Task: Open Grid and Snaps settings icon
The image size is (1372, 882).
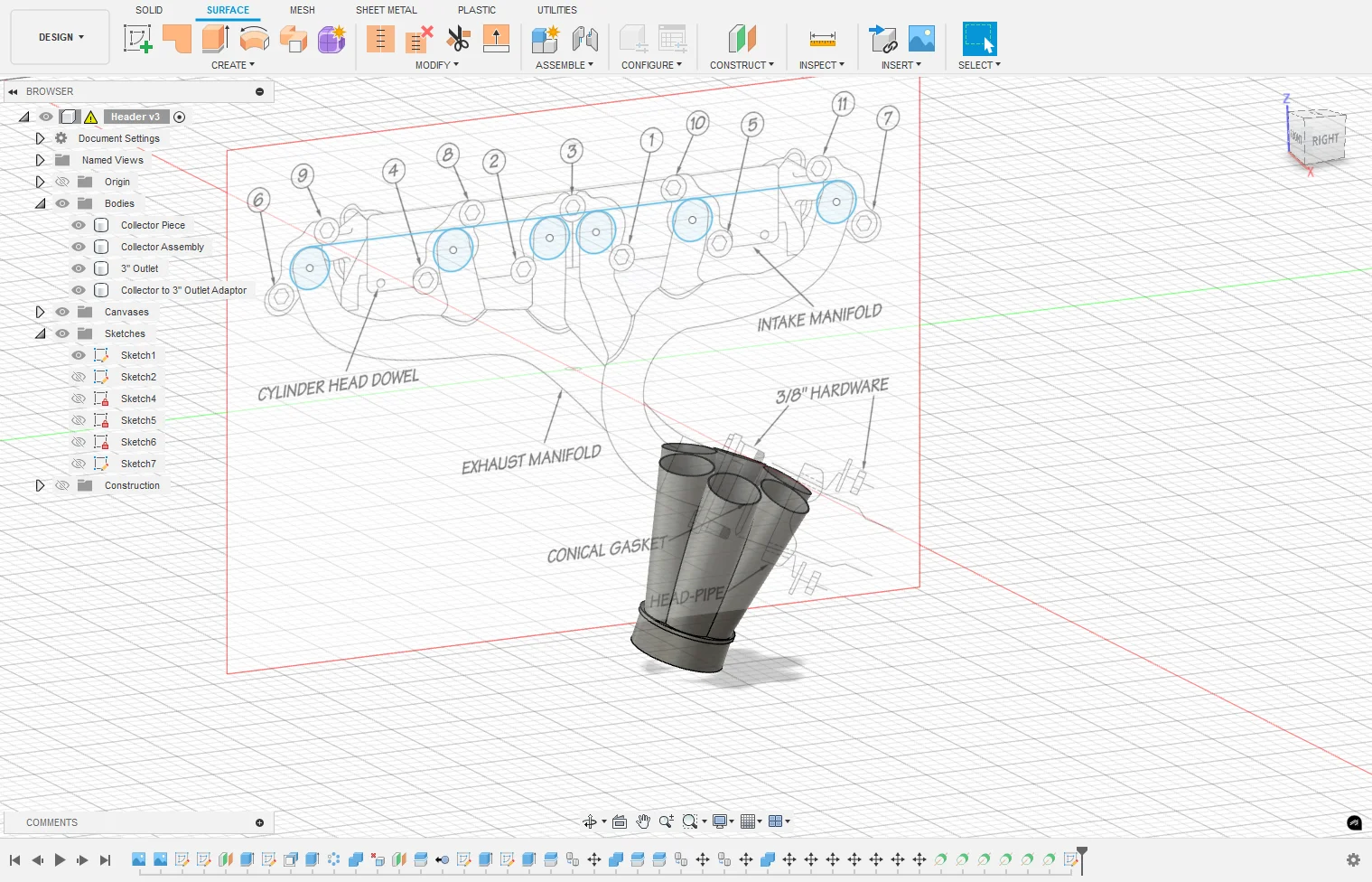Action: click(x=748, y=821)
